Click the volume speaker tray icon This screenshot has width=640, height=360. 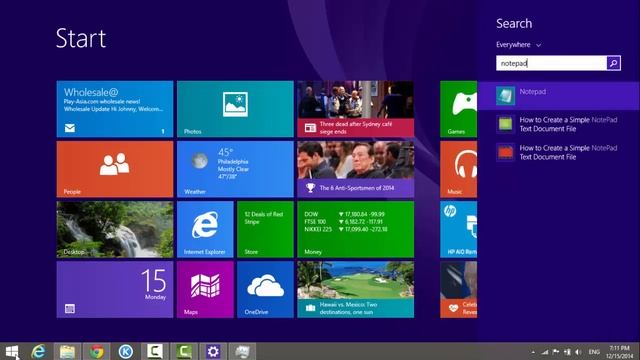[x=578, y=352]
